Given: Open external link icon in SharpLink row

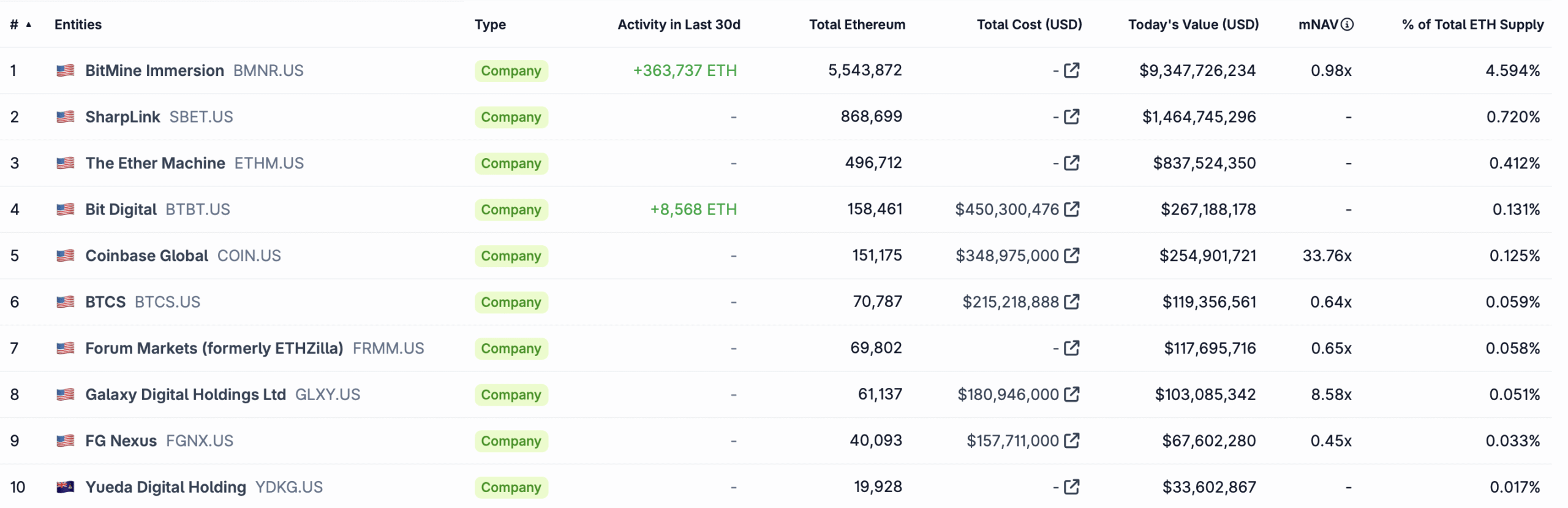Looking at the screenshot, I should click(x=1072, y=116).
